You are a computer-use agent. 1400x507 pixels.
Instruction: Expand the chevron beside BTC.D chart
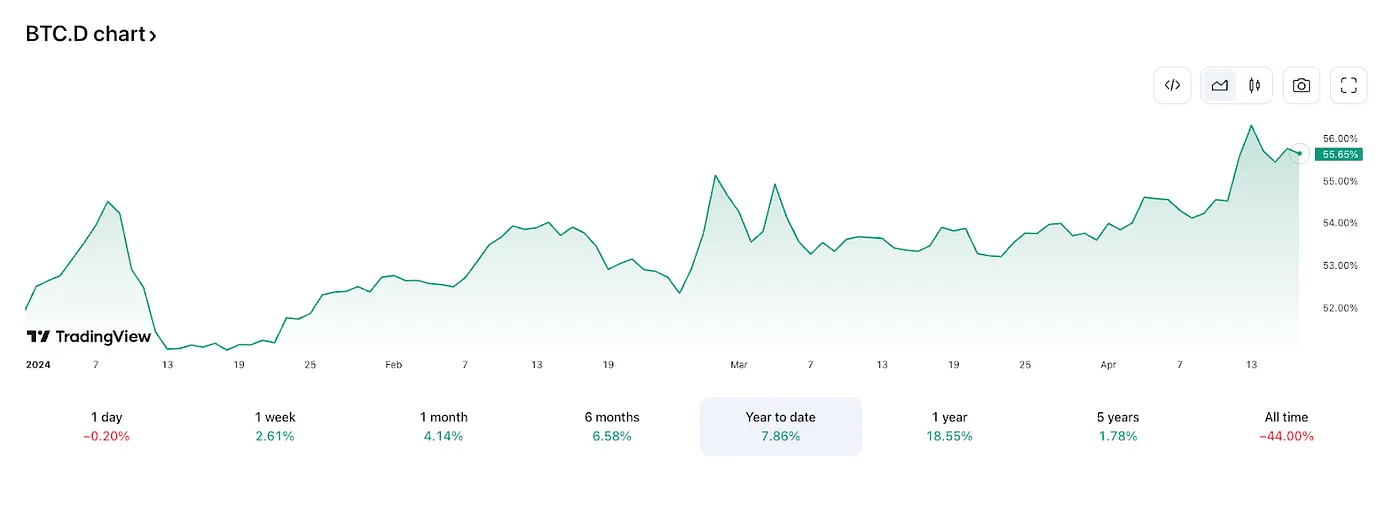click(x=152, y=35)
